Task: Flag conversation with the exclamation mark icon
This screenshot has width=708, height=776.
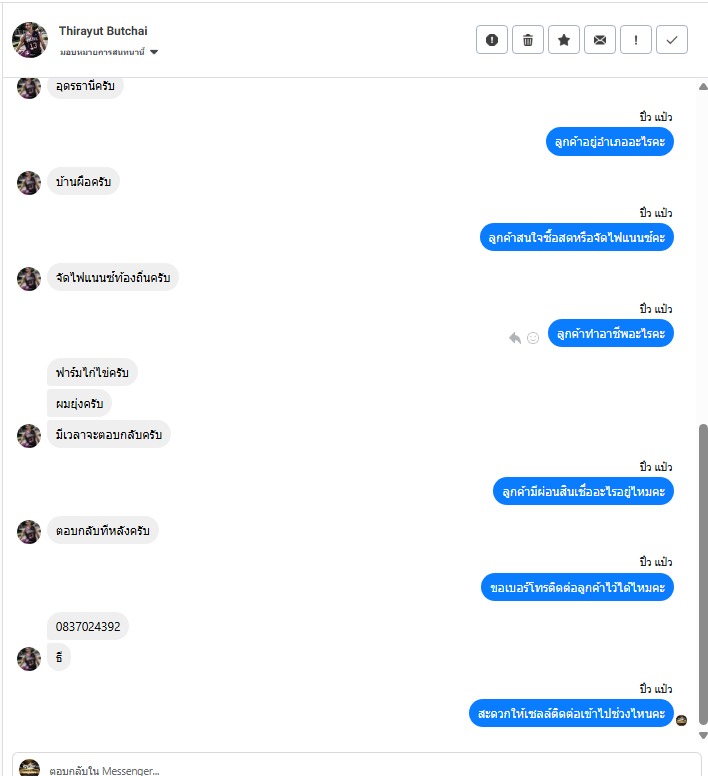Action: [636, 40]
